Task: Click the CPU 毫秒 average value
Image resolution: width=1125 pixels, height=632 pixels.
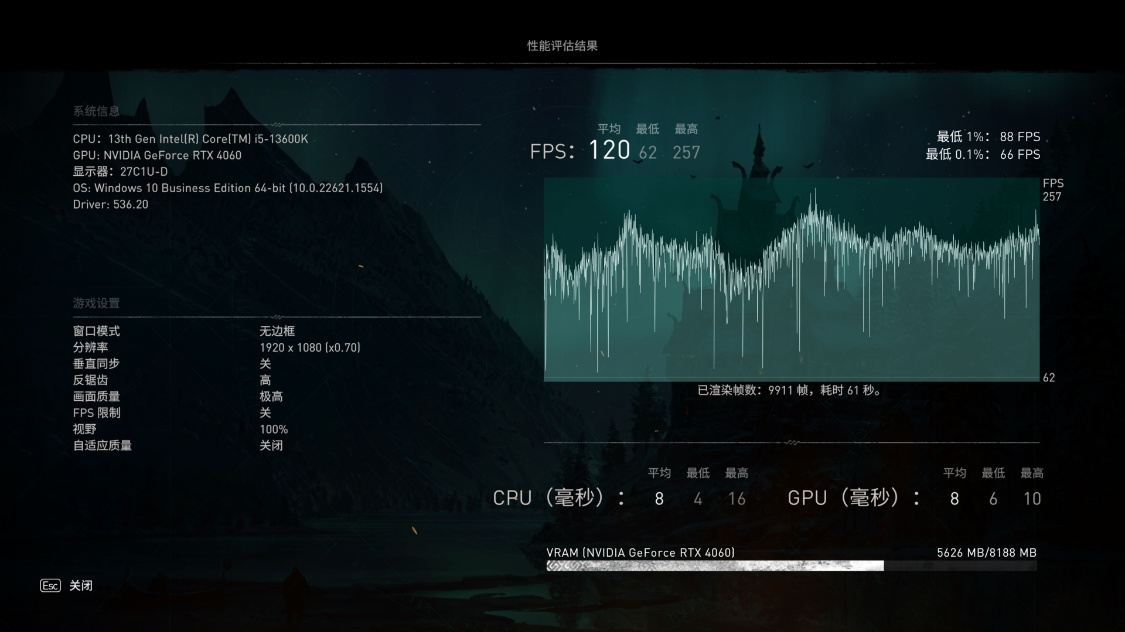Action: tap(659, 499)
